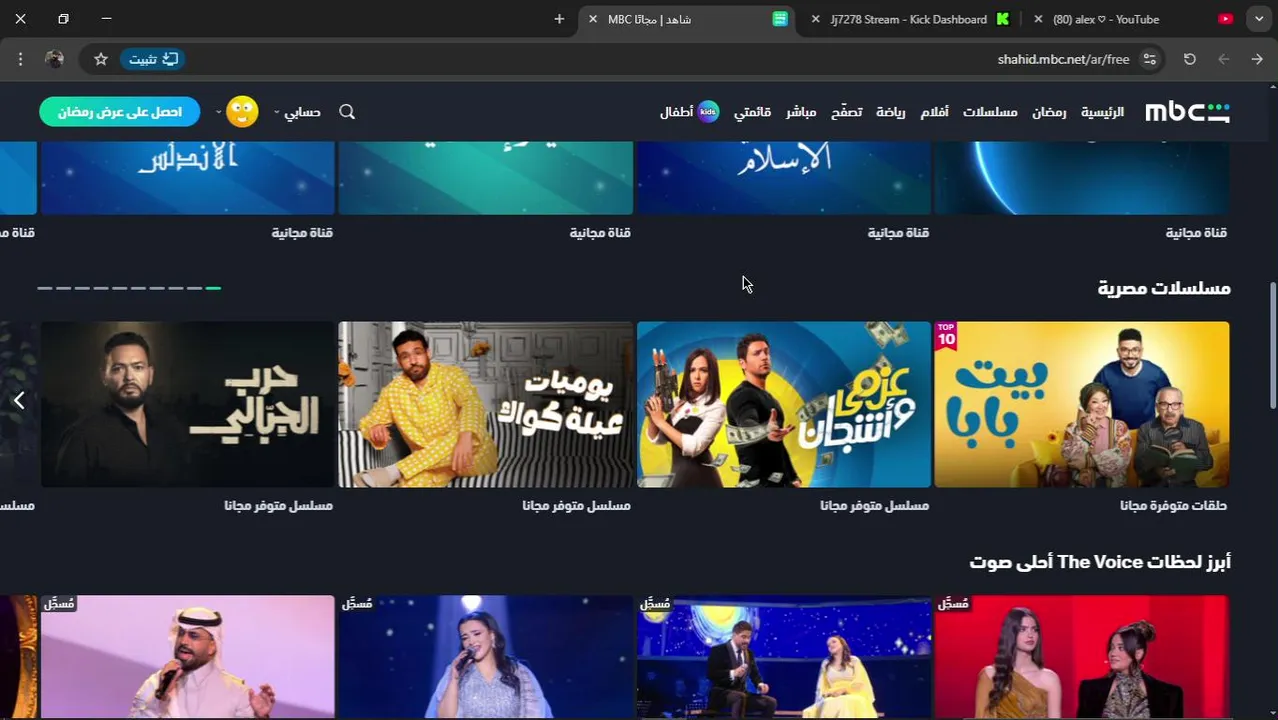Open مسلسلات مصرية section heading
The image size is (1278, 720).
point(1164,288)
